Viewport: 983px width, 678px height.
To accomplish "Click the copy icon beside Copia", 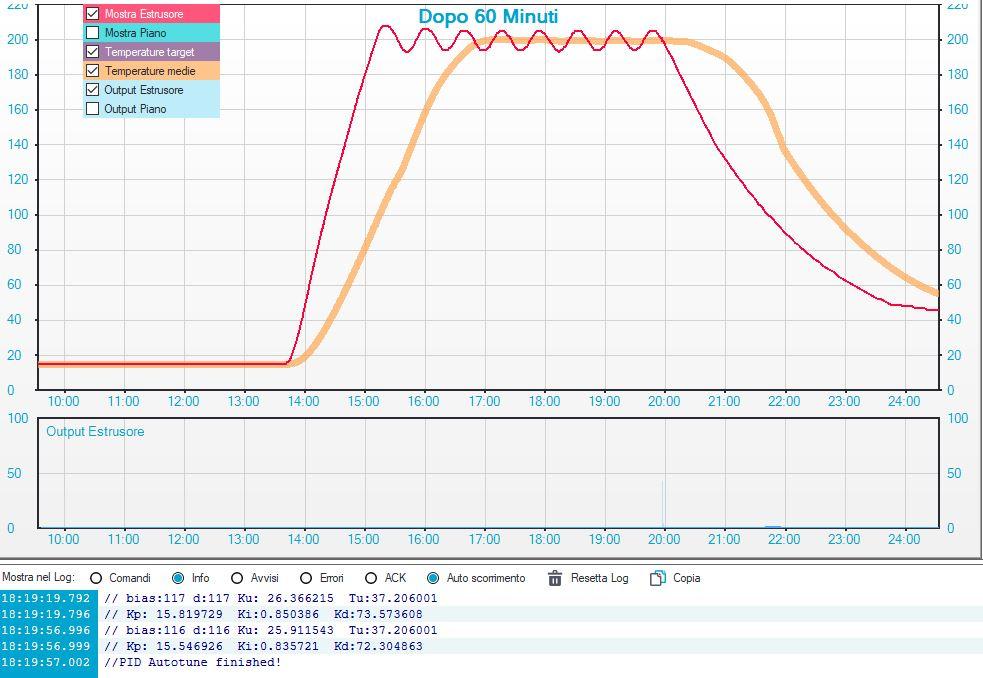I will click(658, 578).
